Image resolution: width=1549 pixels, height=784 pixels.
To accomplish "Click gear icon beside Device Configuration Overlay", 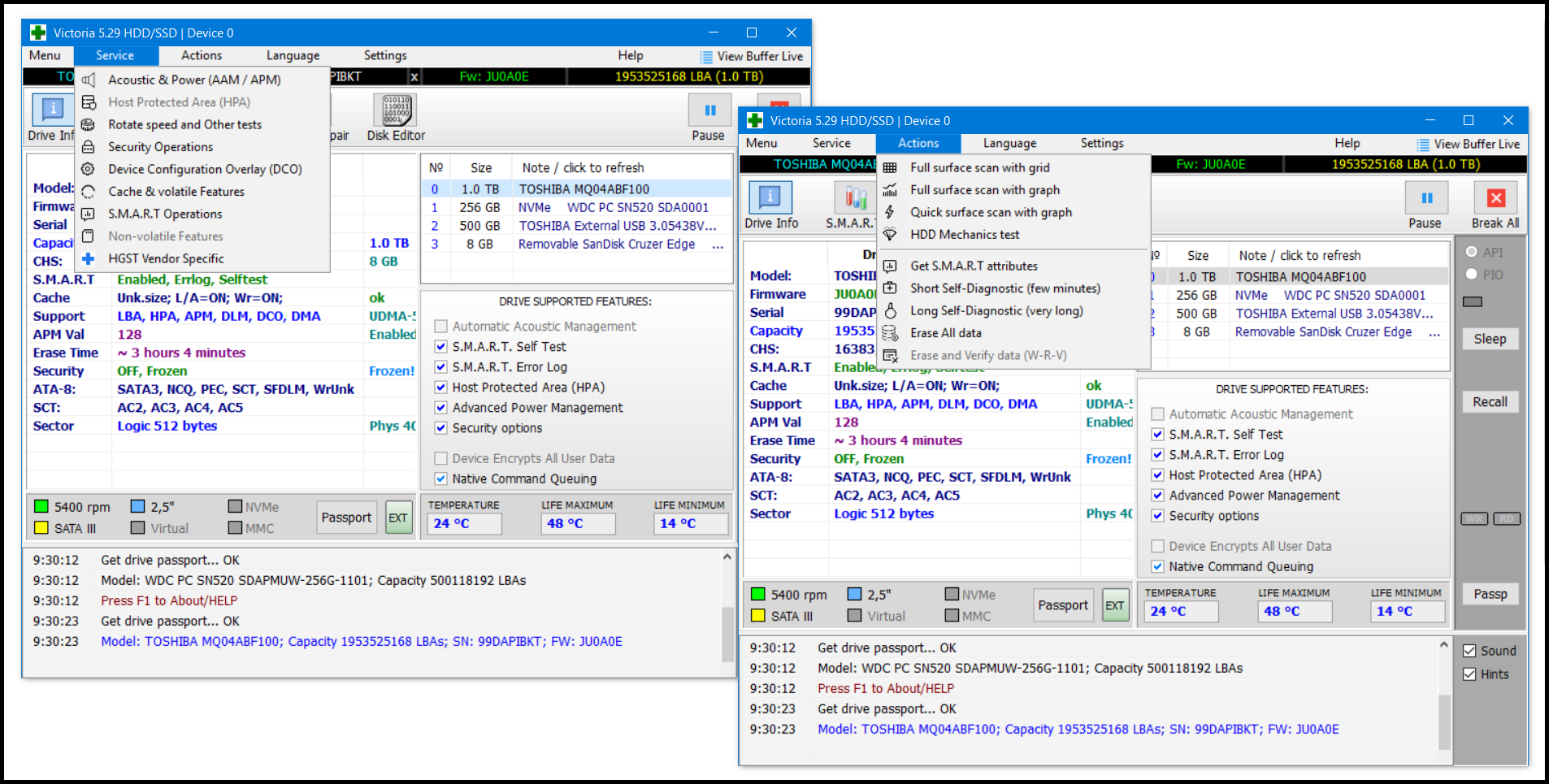I will point(89,169).
